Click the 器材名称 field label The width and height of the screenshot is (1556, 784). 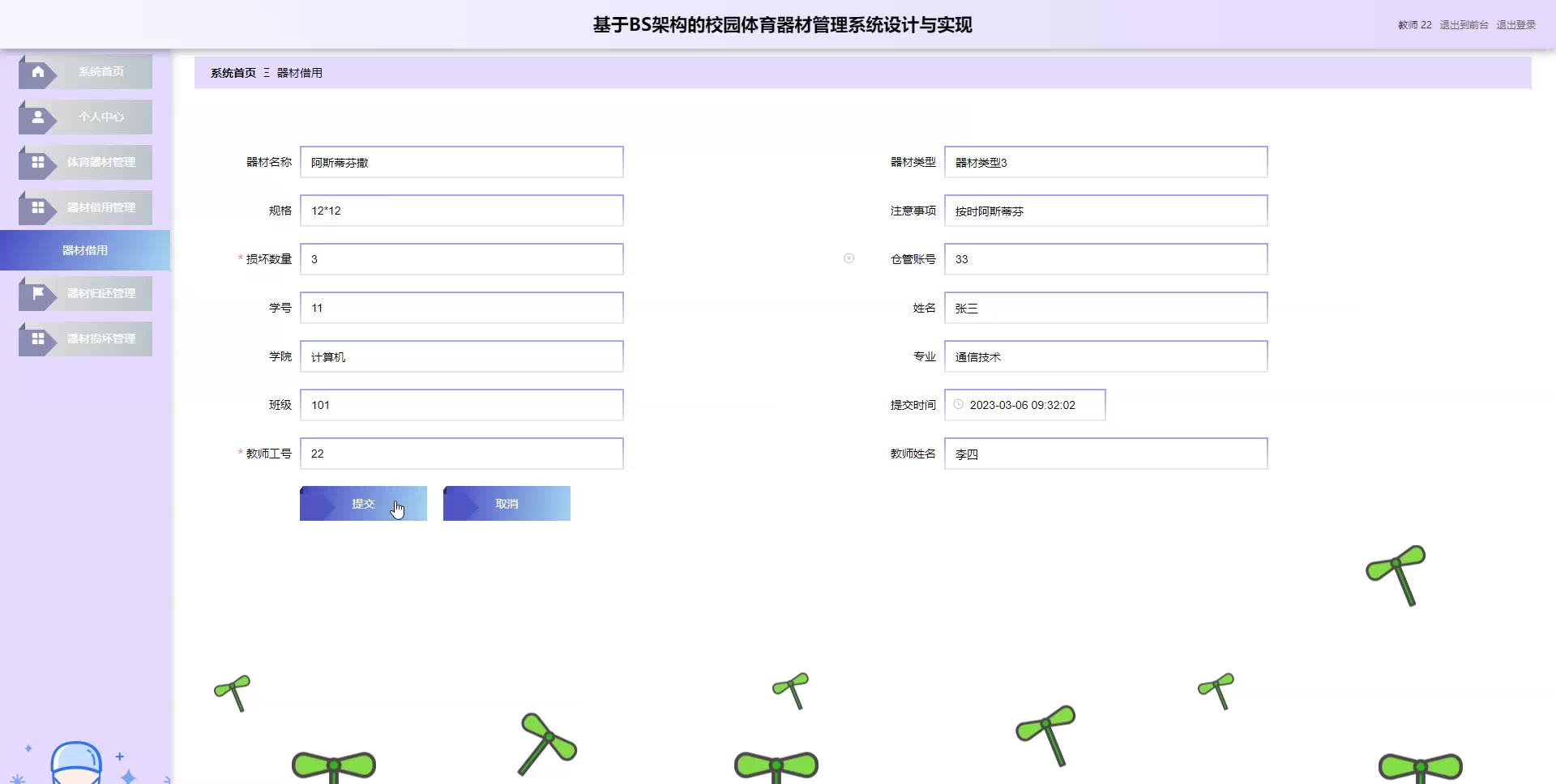[269, 162]
